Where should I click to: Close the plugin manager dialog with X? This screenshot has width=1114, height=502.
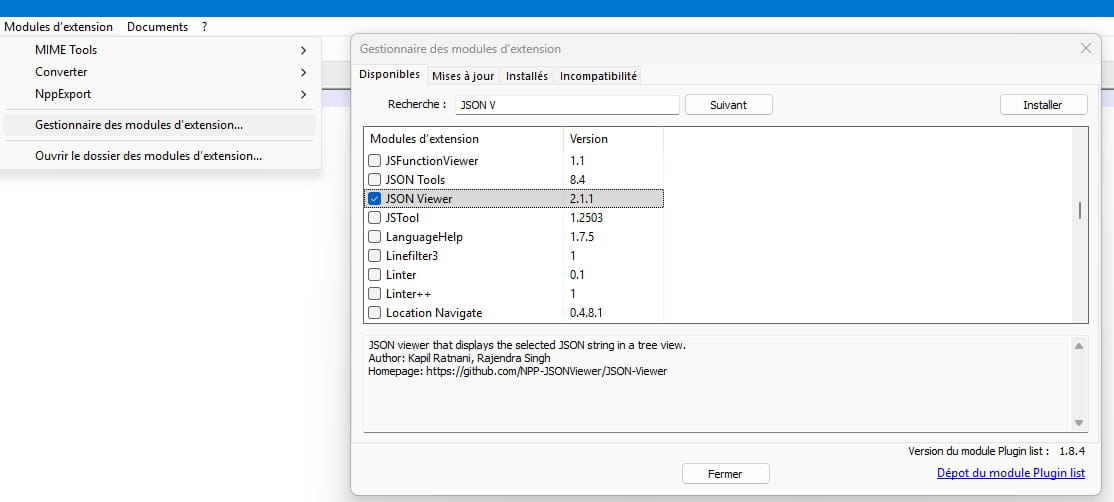[x=1086, y=48]
